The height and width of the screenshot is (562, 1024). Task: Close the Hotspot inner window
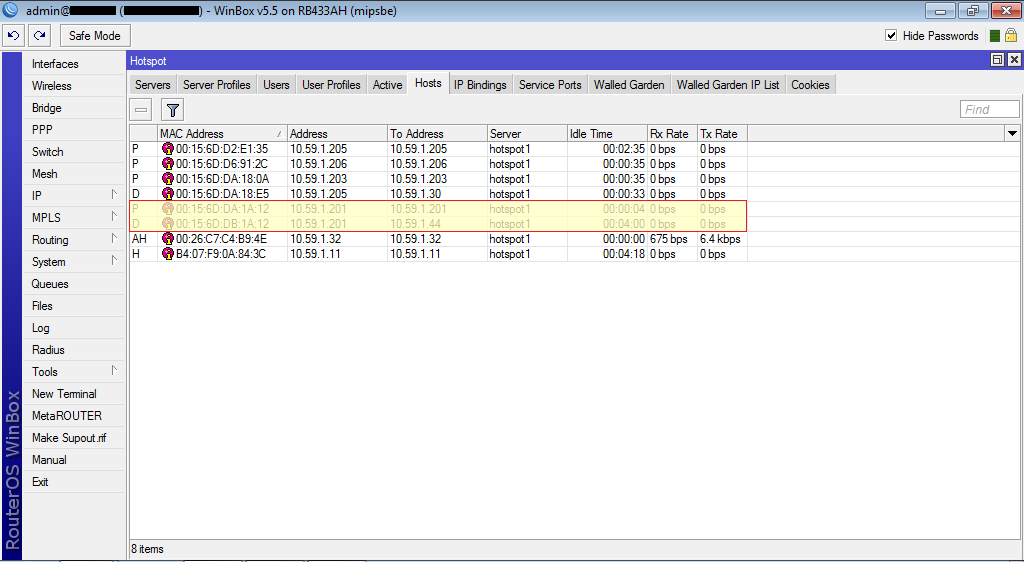1014,60
